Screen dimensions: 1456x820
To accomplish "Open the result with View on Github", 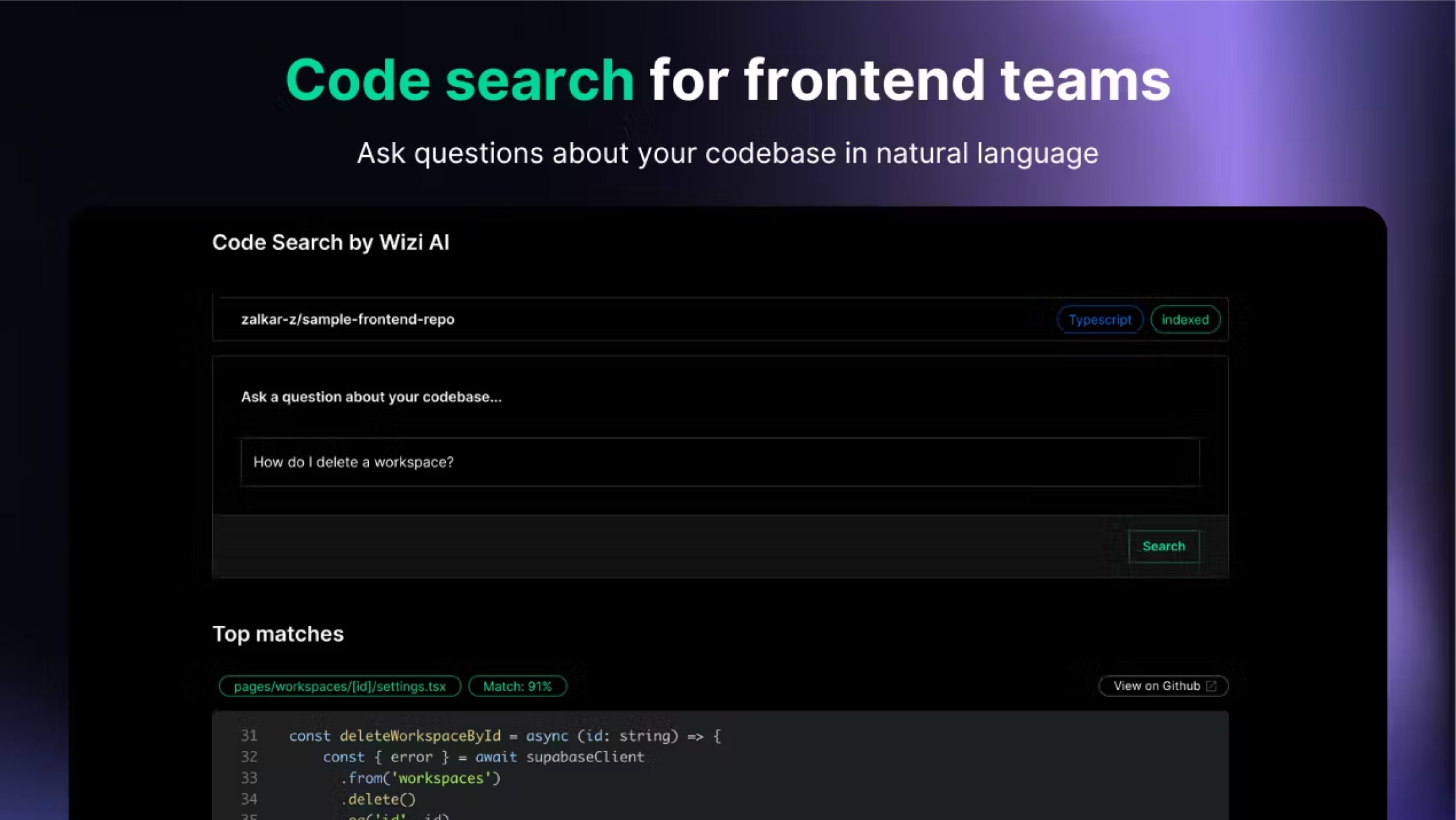I will [x=1162, y=685].
